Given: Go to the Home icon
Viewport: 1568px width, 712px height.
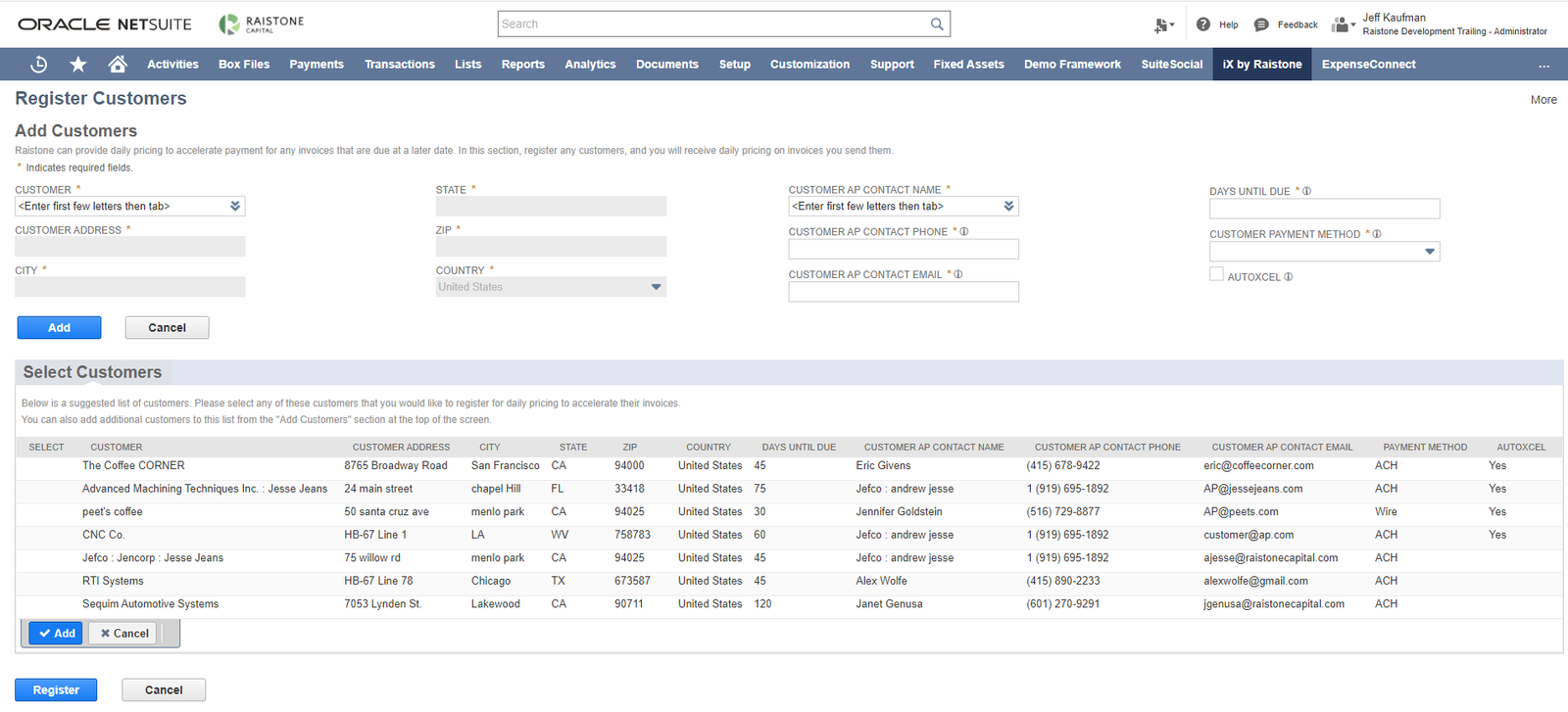Looking at the screenshot, I should click(x=118, y=65).
